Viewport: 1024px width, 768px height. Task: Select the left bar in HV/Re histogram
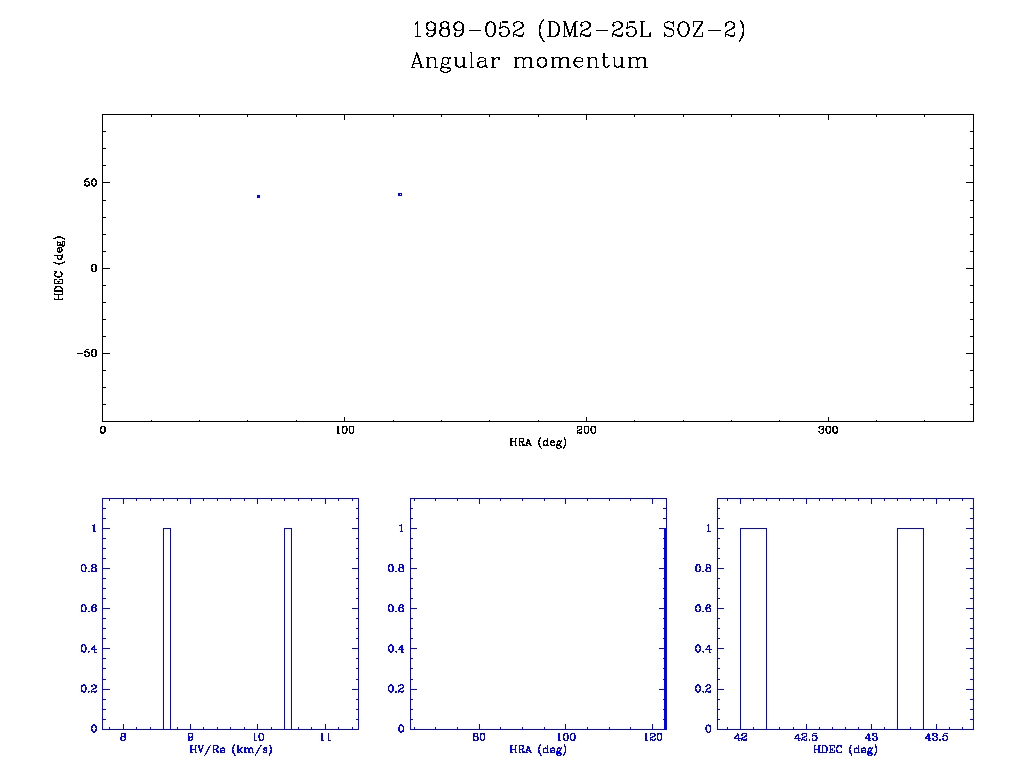[167, 628]
